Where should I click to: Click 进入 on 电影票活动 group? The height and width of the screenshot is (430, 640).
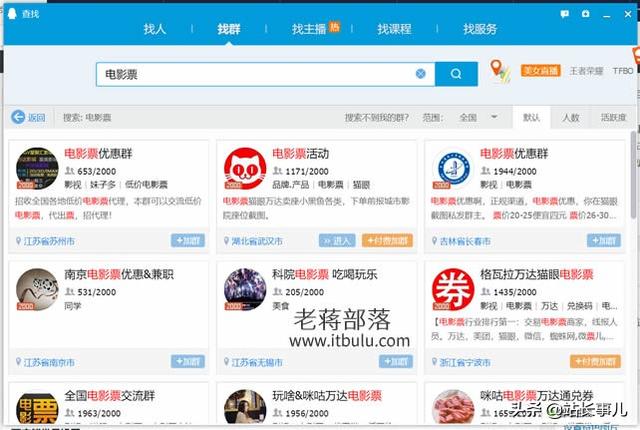click(x=337, y=240)
